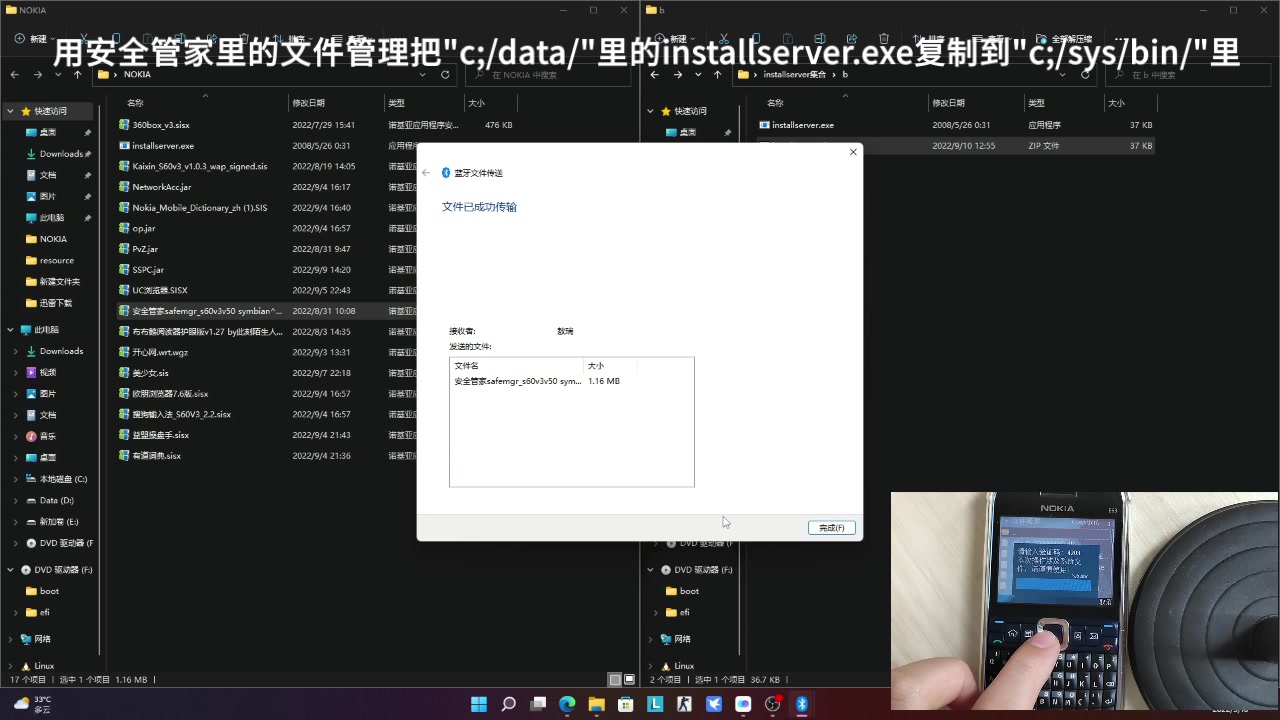Viewport: 1280px width, 720px height.
Task: Refresh the b window folder view
Action: click(x=1085, y=74)
